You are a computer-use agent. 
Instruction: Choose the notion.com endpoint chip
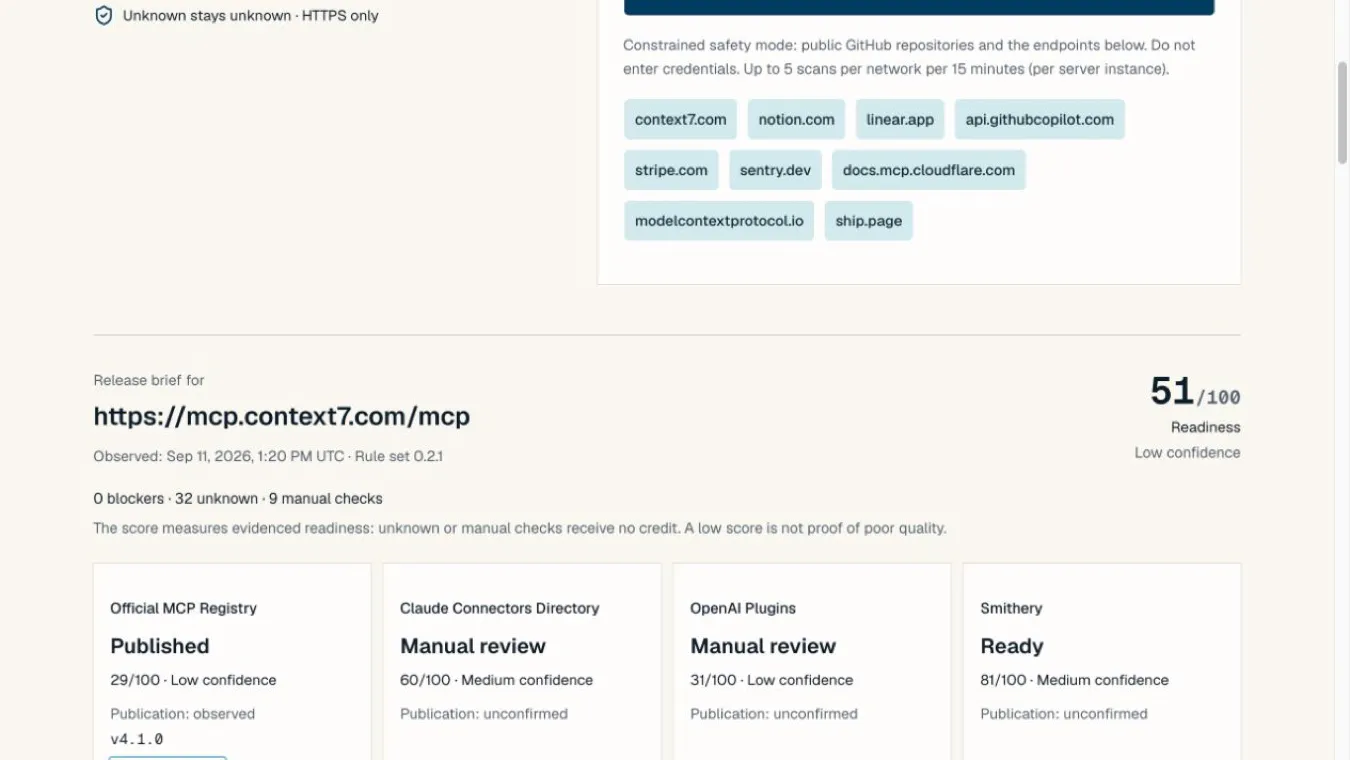tap(796, 119)
